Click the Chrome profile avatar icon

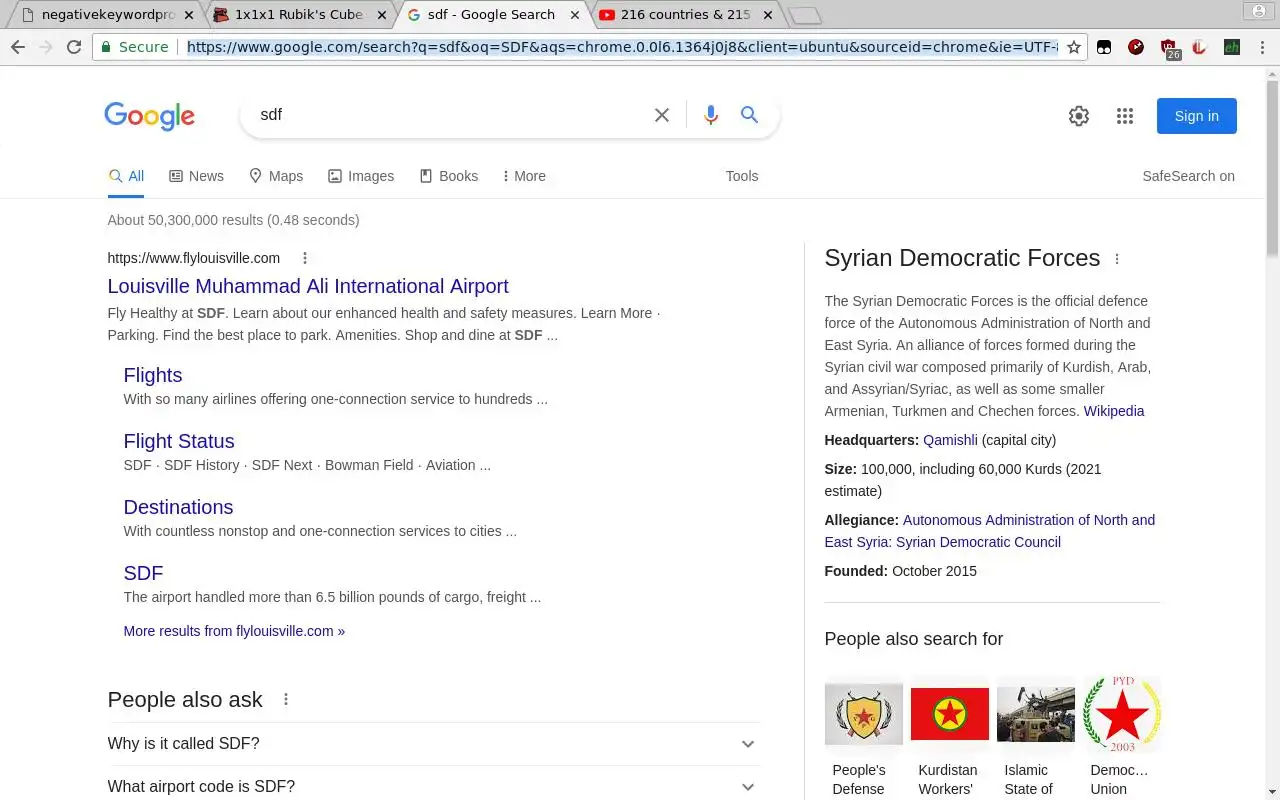pos(1259,11)
